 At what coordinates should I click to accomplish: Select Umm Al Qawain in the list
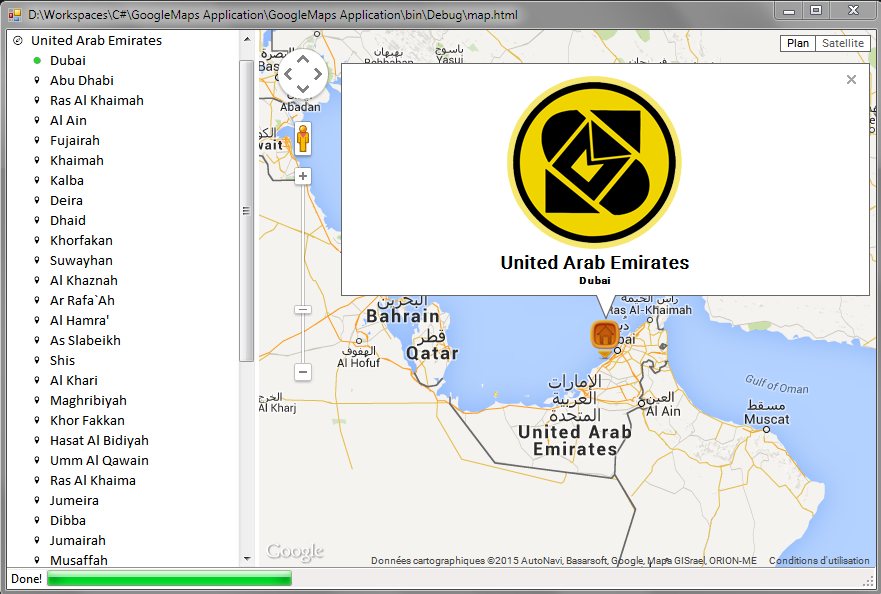click(x=99, y=460)
